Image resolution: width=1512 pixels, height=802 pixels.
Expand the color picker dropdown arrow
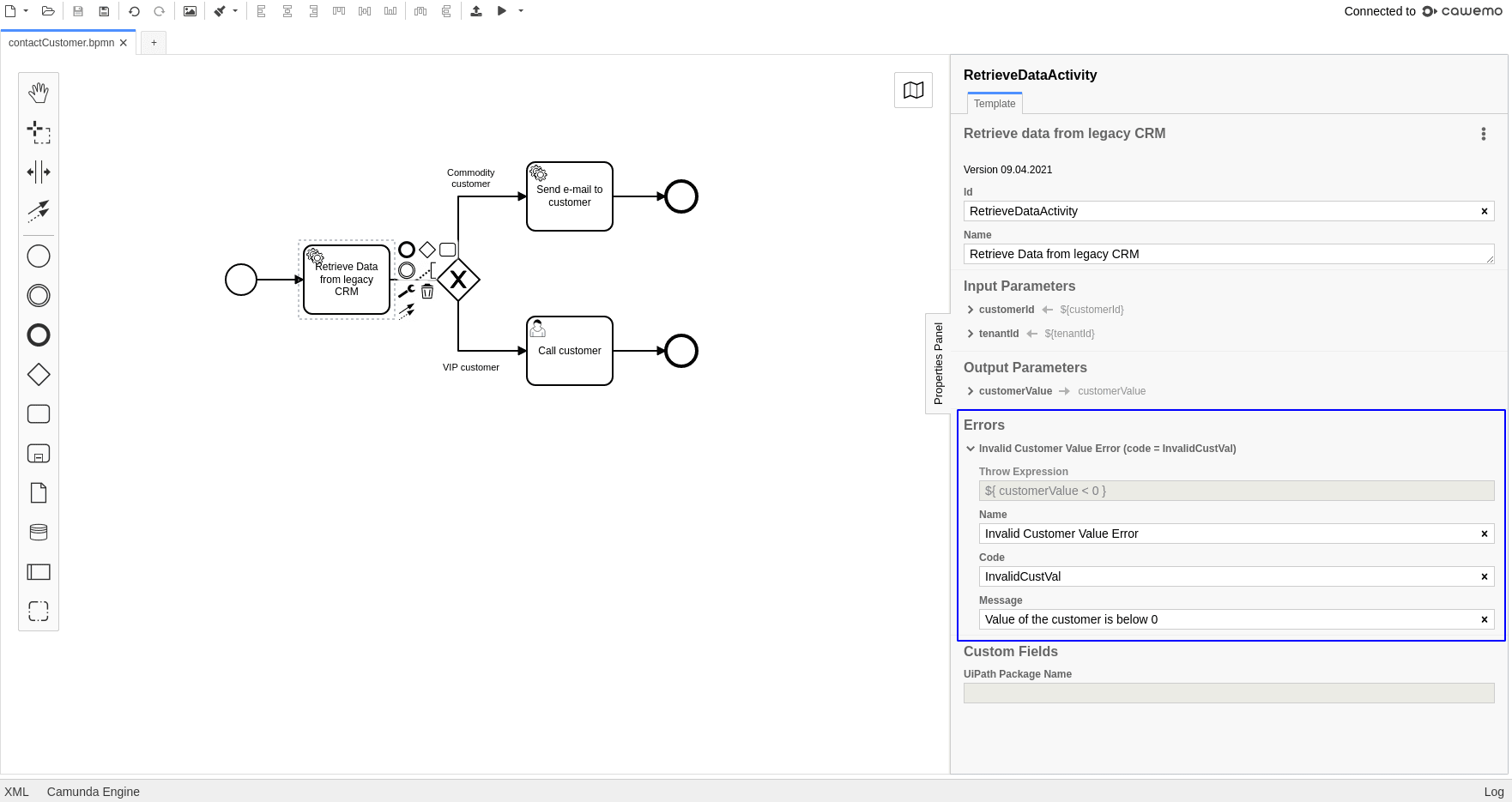235,11
